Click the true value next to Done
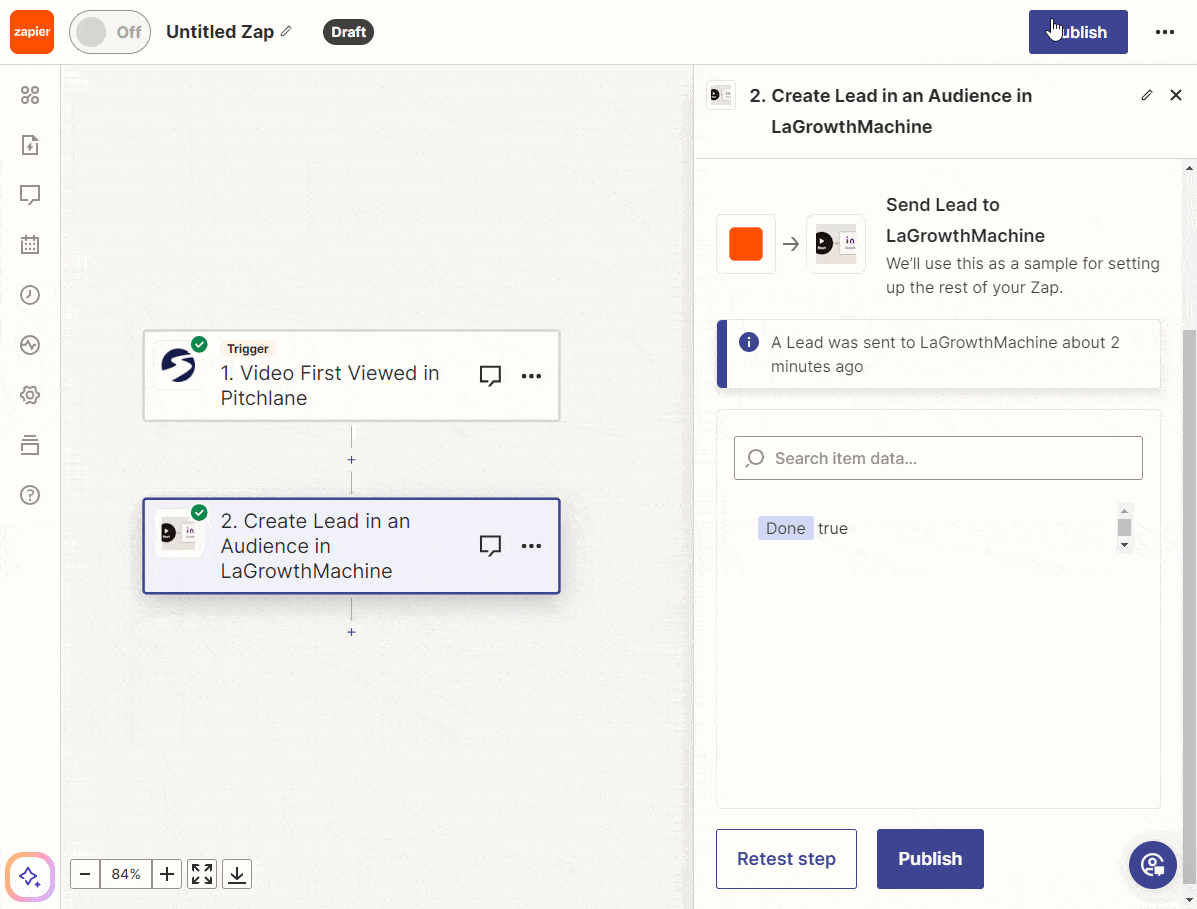The height and width of the screenshot is (909, 1197). tap(833, 528)
